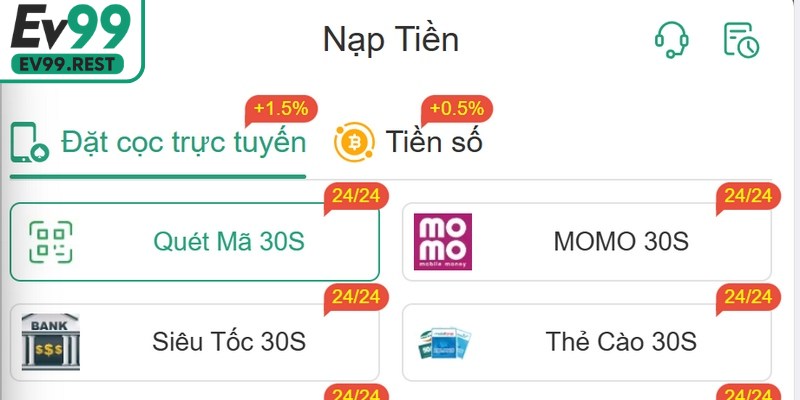
Task: Click the Nạp Tiền page title
Action: point(390,40)
